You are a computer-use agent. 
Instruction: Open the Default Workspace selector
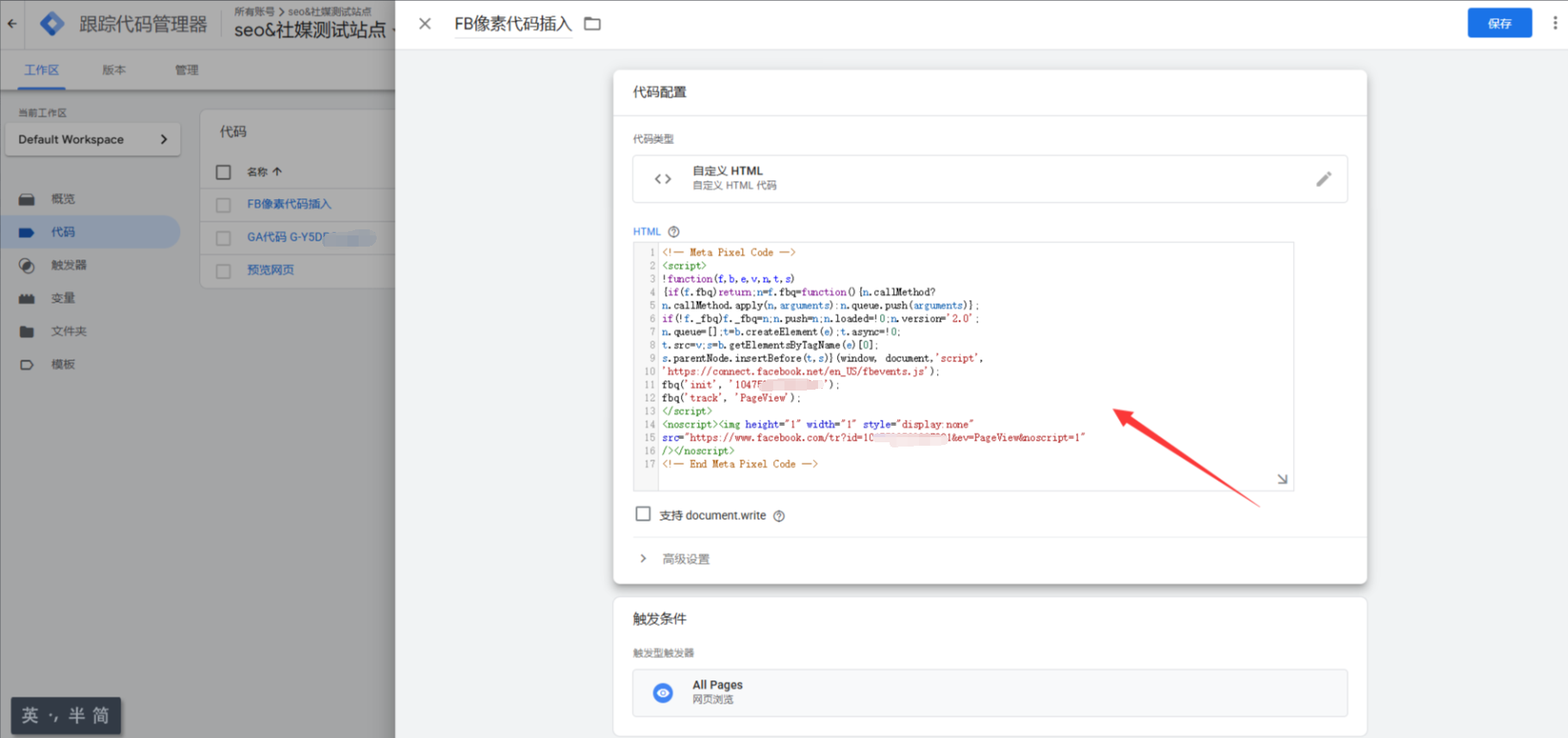click(x=93, y=140)
